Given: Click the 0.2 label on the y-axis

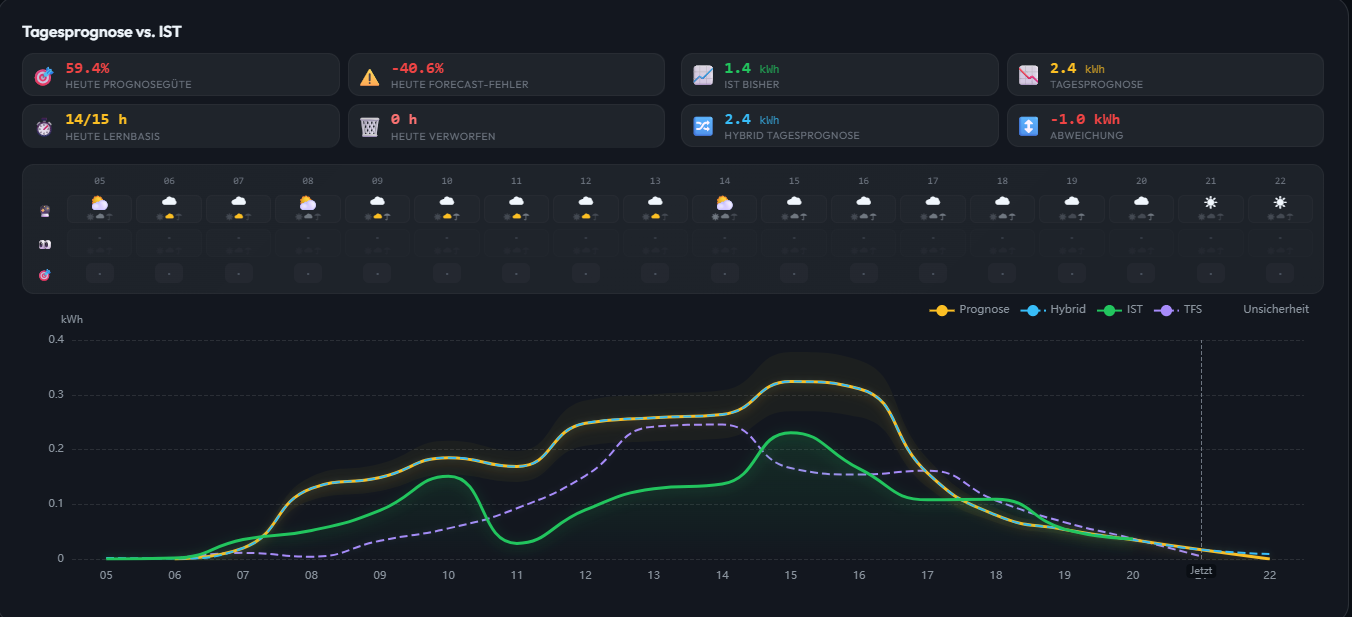Looking at the screenshot, I should (56, 449).
